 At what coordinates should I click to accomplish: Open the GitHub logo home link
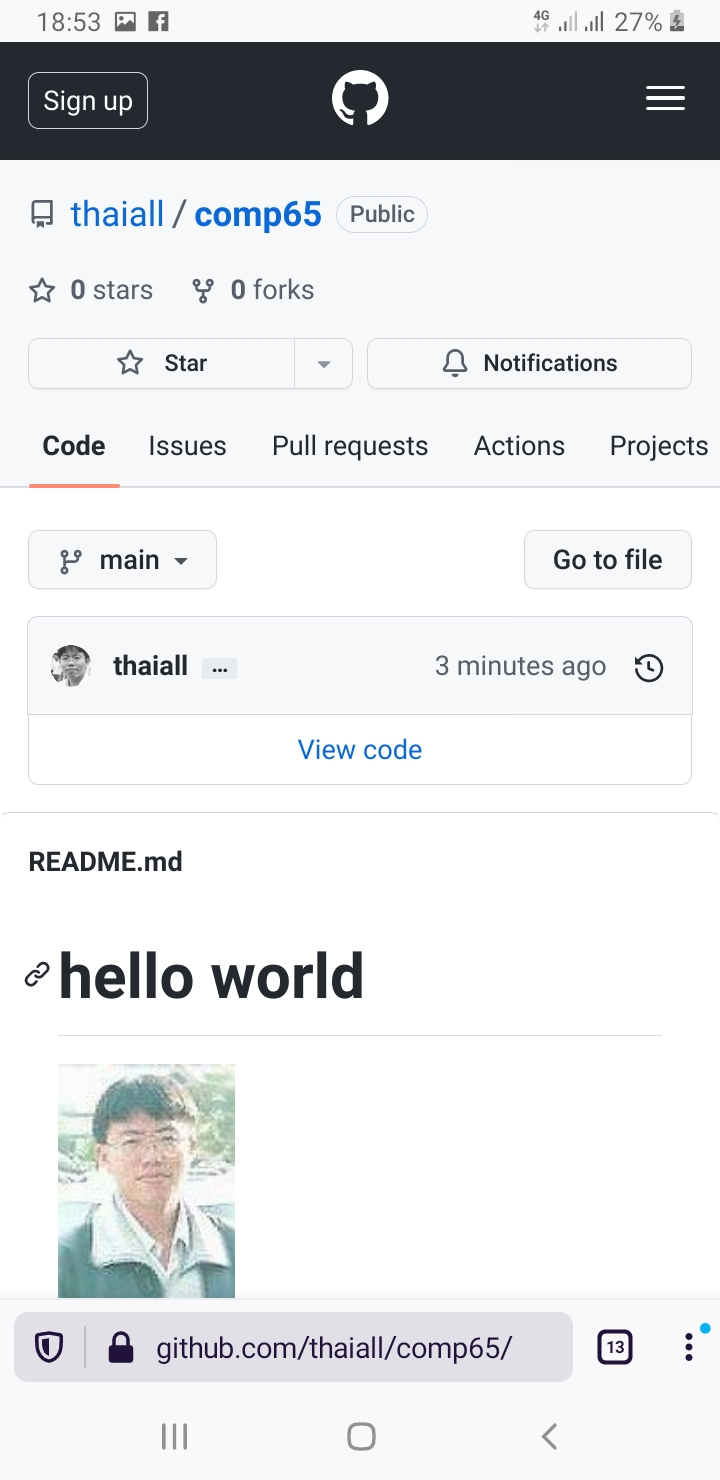(360, 101)
